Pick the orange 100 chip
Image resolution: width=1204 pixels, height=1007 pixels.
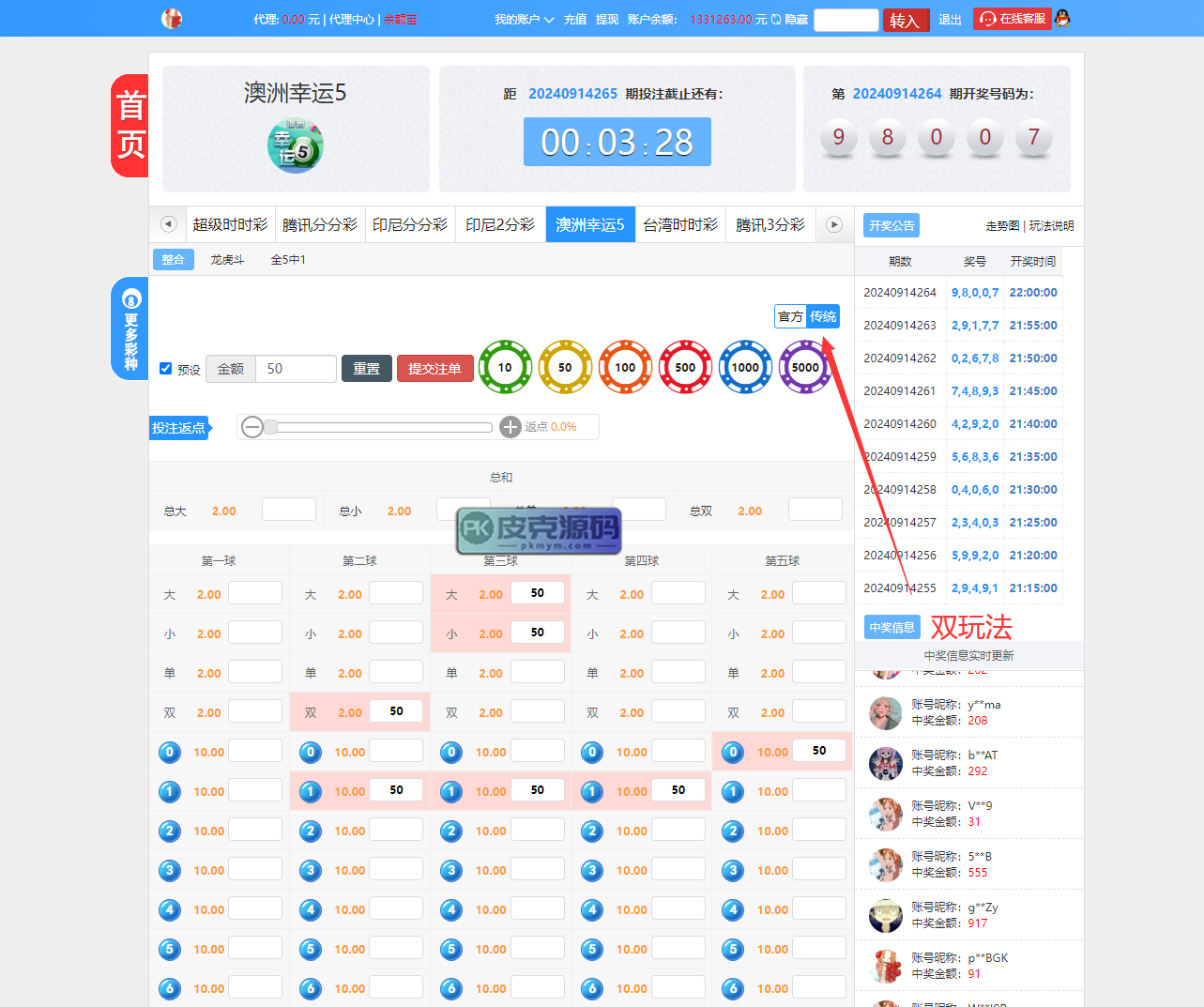625,367
